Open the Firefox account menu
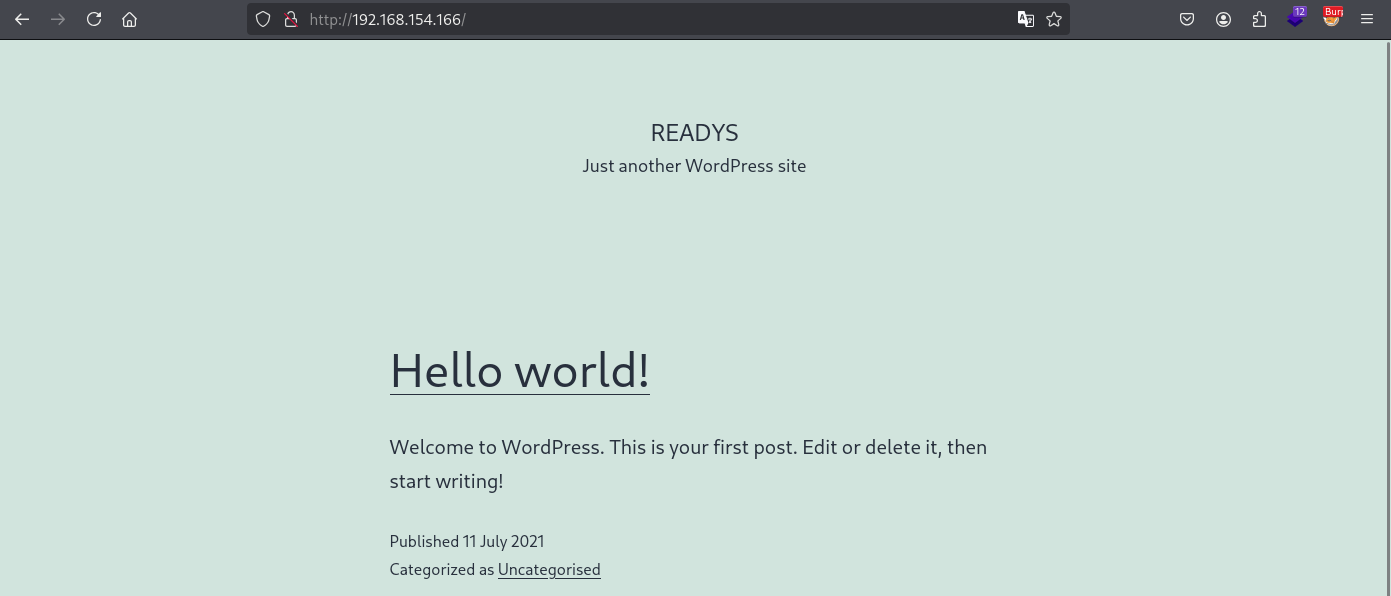This screenshot has height=596, width=1391. click(1223, 19)
